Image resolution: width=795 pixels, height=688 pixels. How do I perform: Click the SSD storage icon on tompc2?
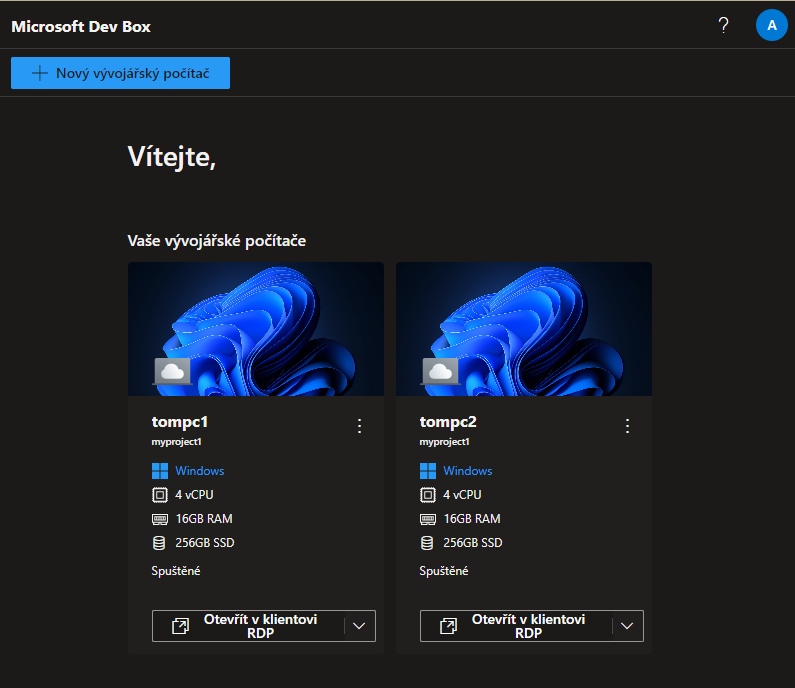click(427, 543)
